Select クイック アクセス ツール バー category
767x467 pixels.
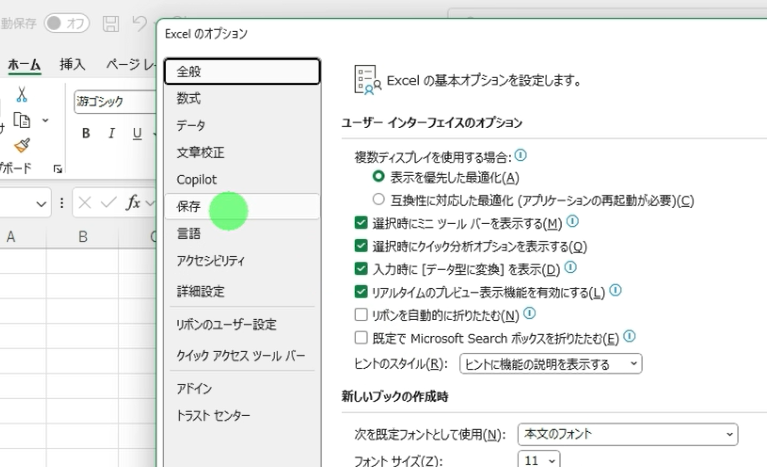click(242, 356)
